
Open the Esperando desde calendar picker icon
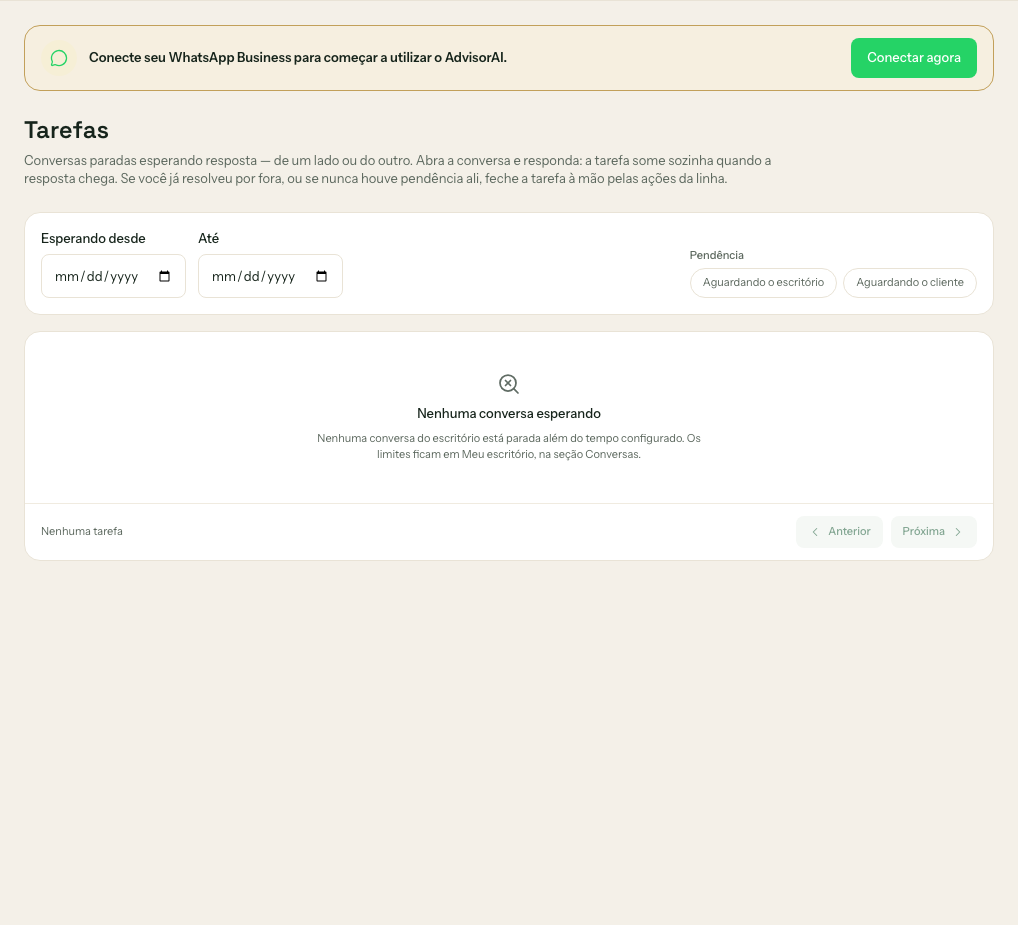[x=164, y=277]
